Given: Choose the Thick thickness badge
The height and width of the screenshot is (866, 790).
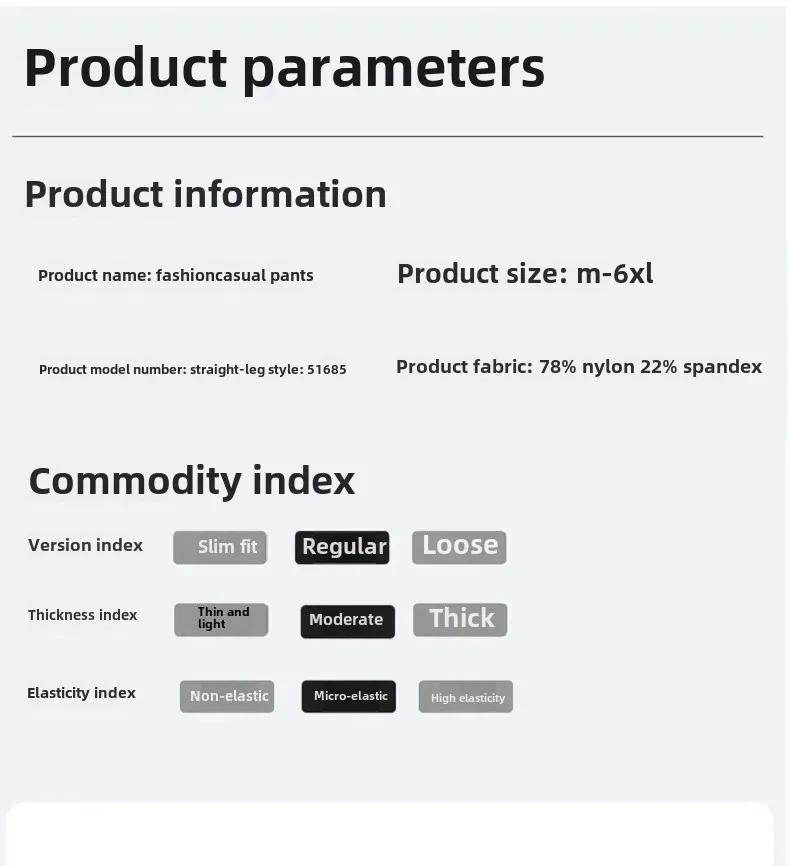Looking at the screenshot, I should (x=460, y=620).
